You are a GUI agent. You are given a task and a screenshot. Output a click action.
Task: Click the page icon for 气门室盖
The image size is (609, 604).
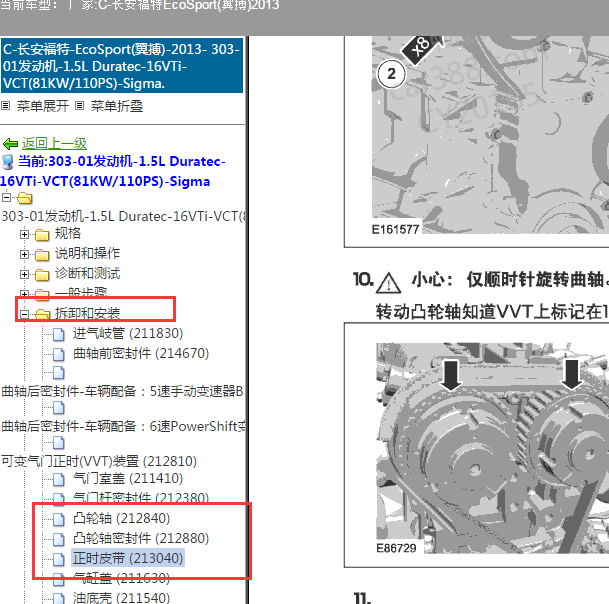coord(59,479)
